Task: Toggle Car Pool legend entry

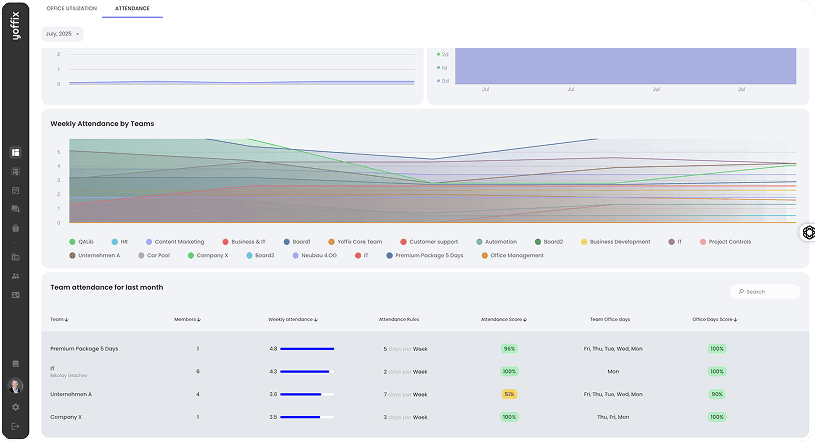Action: (x=154, y=255)
